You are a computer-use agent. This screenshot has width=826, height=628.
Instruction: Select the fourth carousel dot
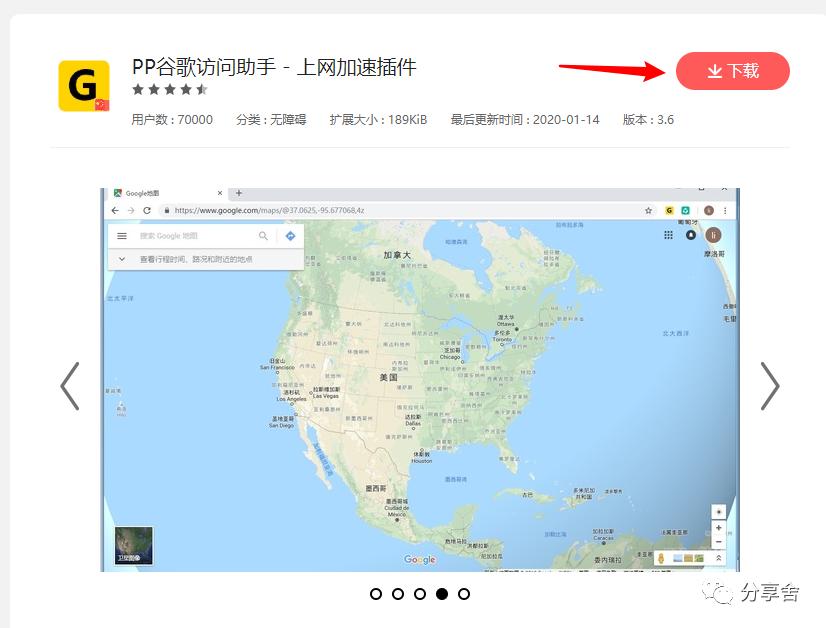point(443,594)
